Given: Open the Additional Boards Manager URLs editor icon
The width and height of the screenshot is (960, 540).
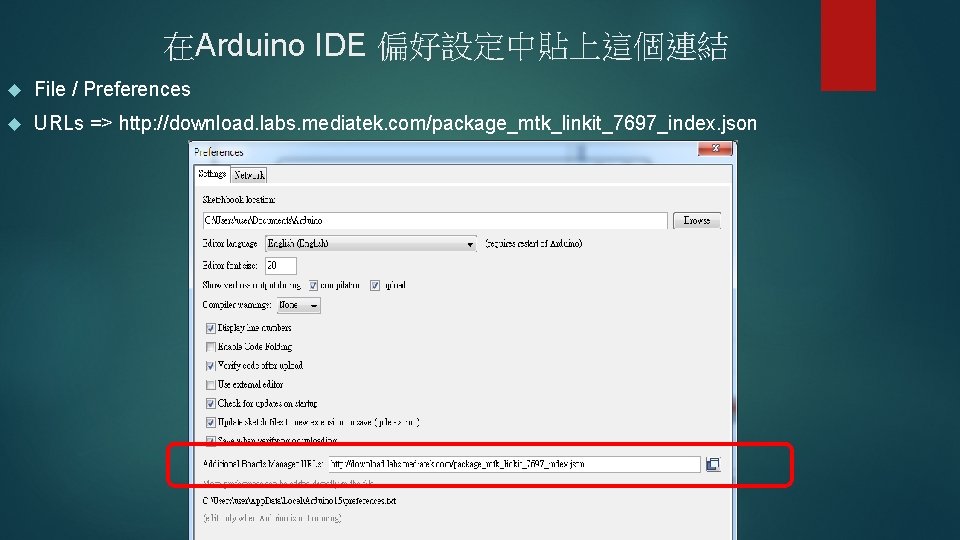Looking at the screenshot, I should [713, 465].
